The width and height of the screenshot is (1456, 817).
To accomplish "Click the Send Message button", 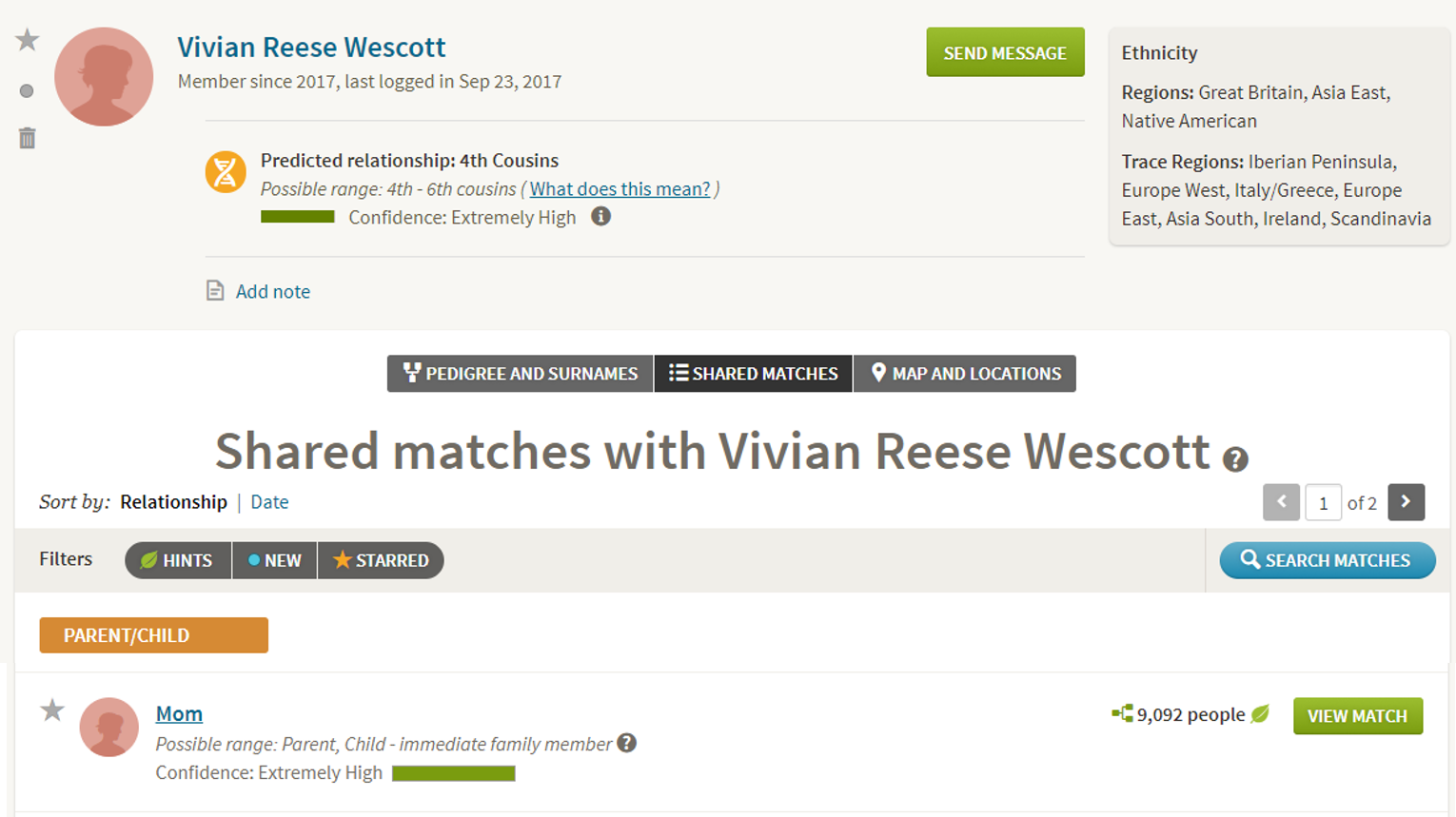I will click(1005, 52).
